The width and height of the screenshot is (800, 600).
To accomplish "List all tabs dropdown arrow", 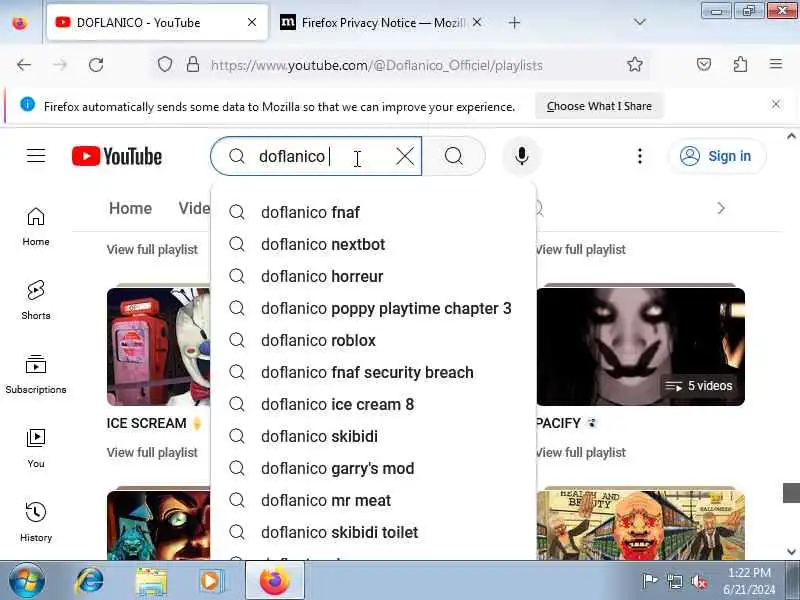I will click(639, 22).
